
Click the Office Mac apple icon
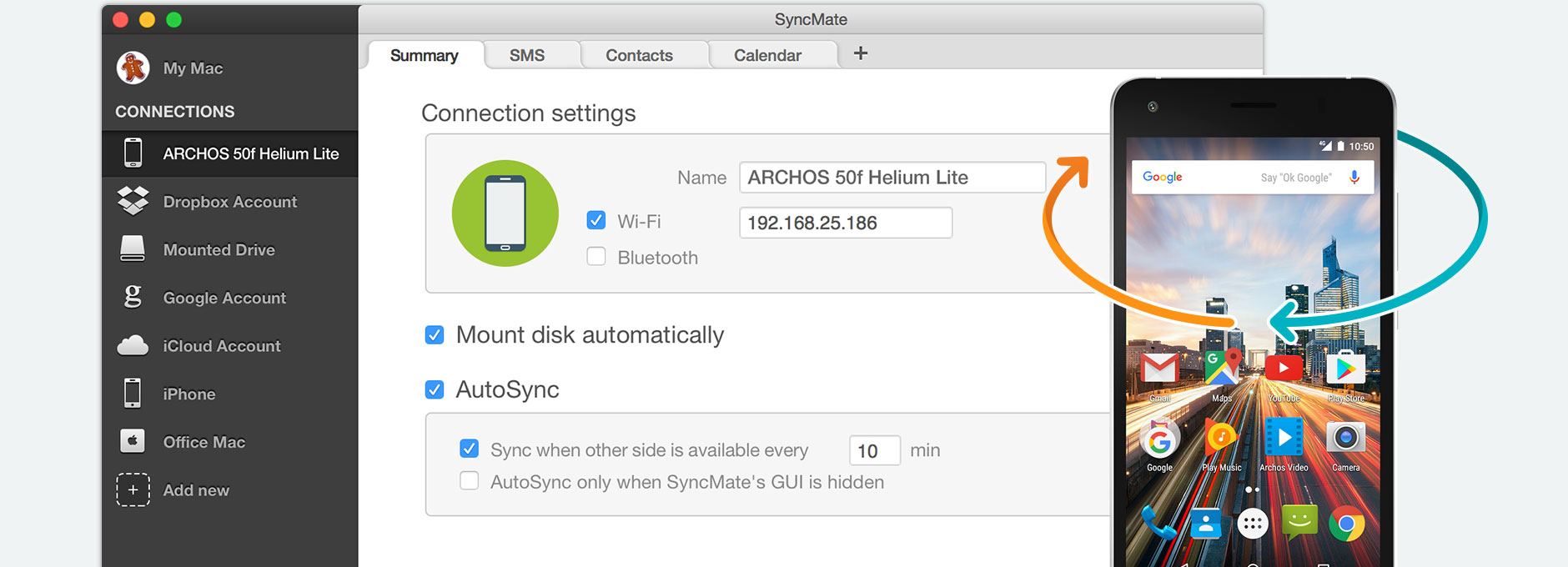pos(133,440)
